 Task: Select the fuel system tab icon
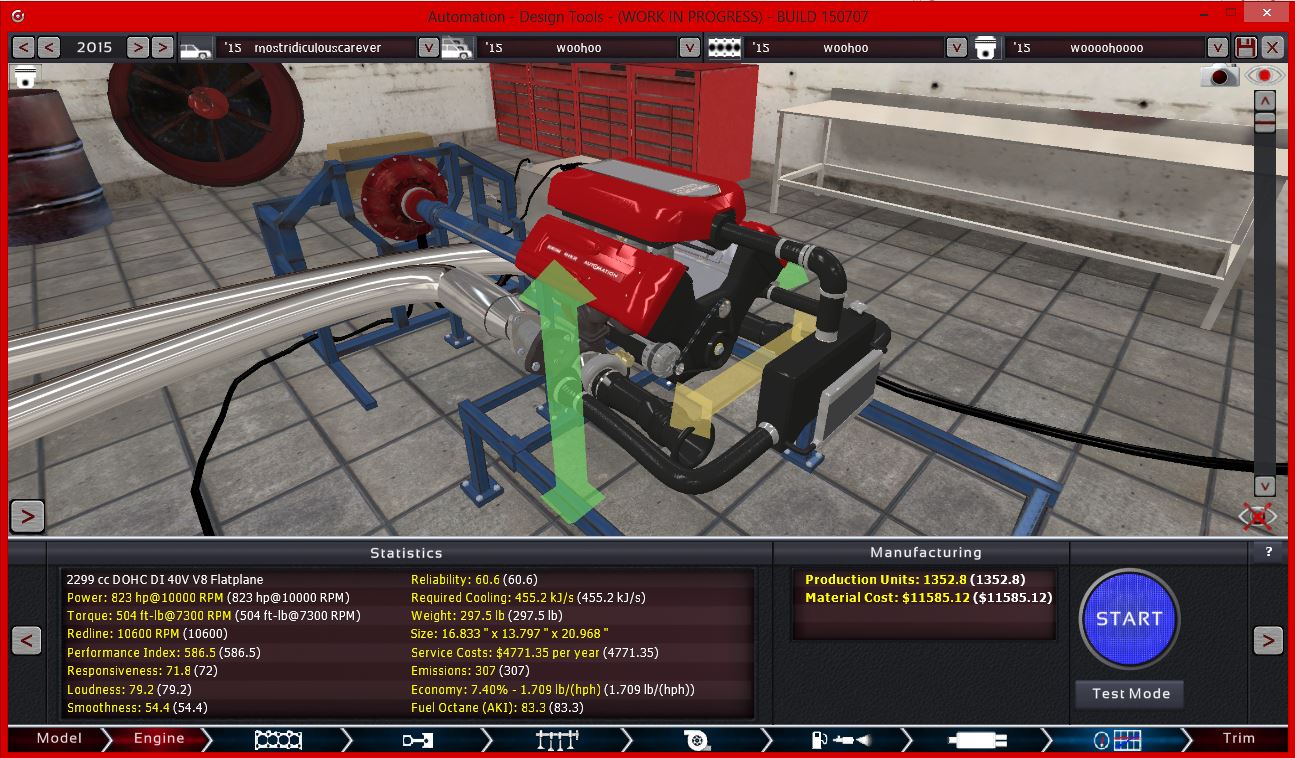coord(838,739)
